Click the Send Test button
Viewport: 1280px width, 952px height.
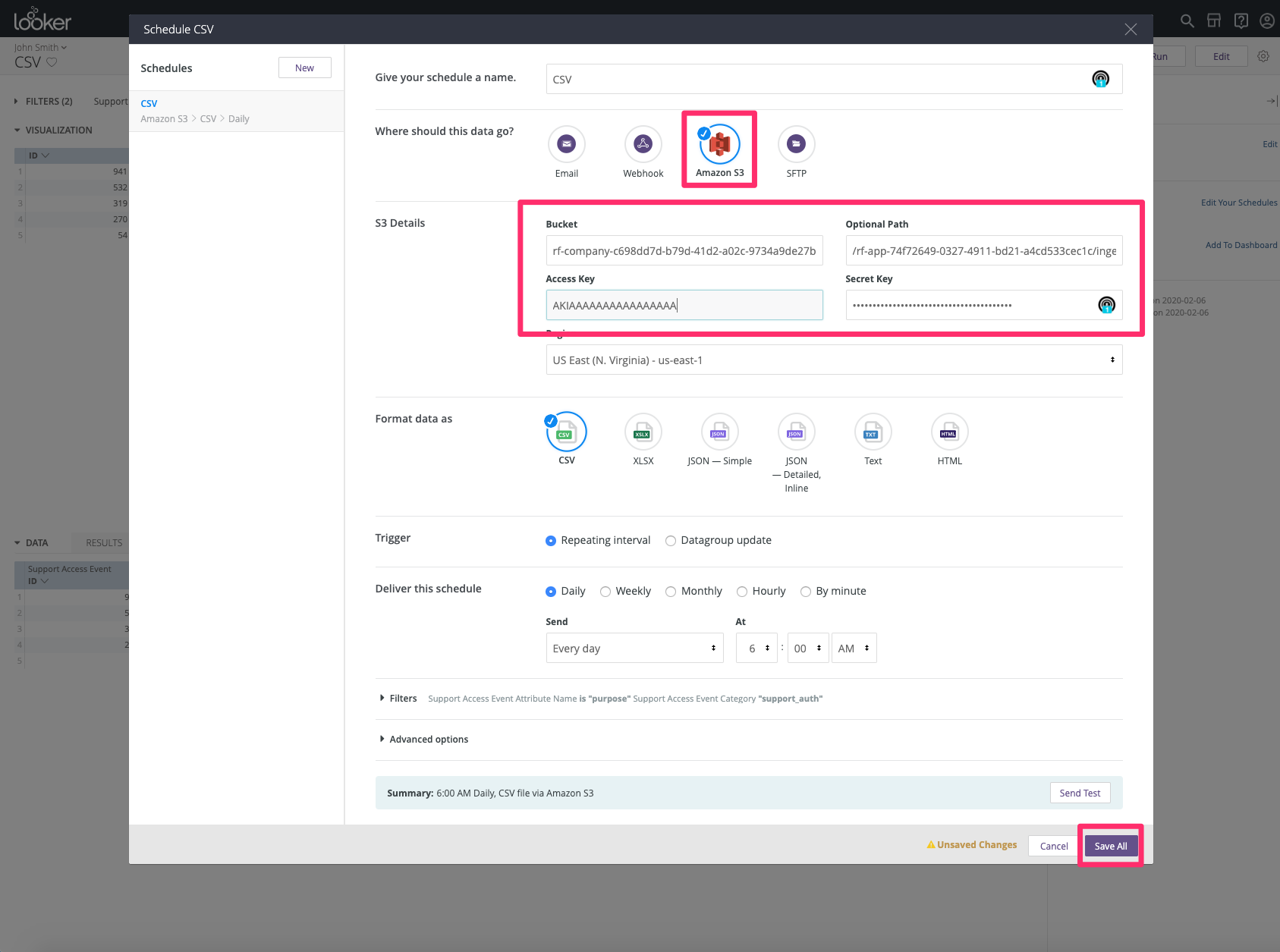[x=1080, y=793]
